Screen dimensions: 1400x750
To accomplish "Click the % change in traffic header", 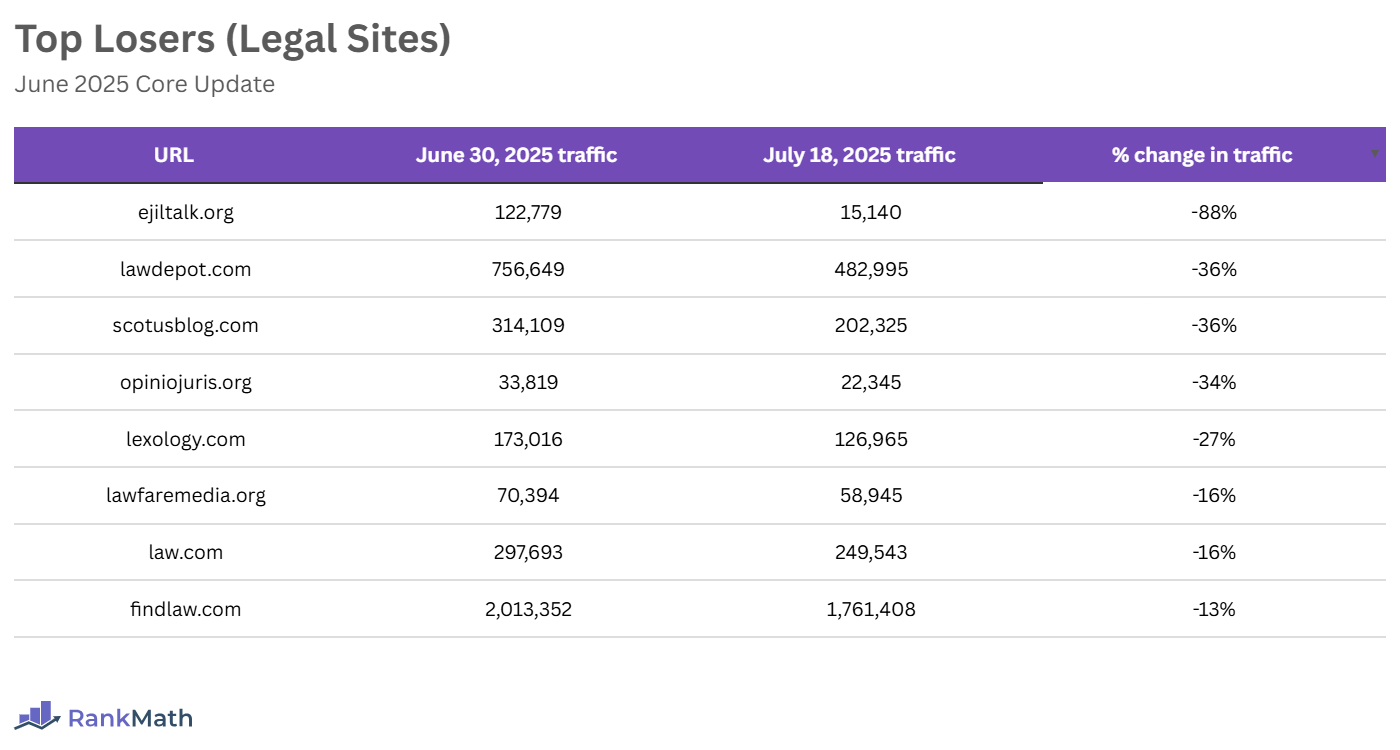I will point(1202,155).
